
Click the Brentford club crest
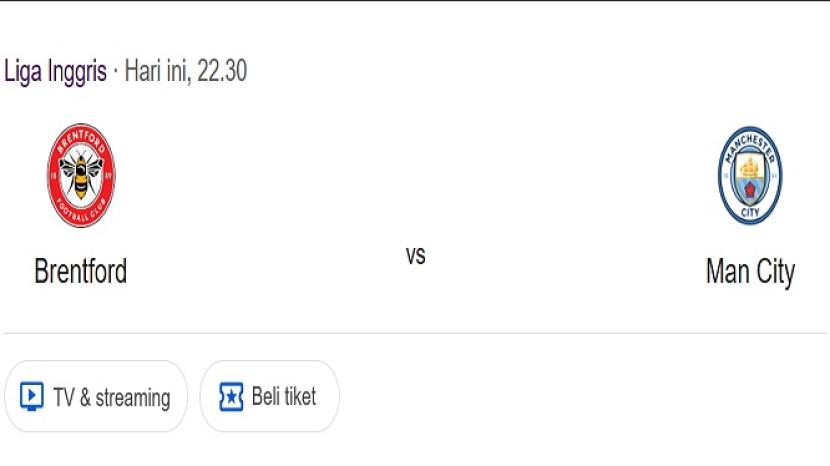[81, 176]
